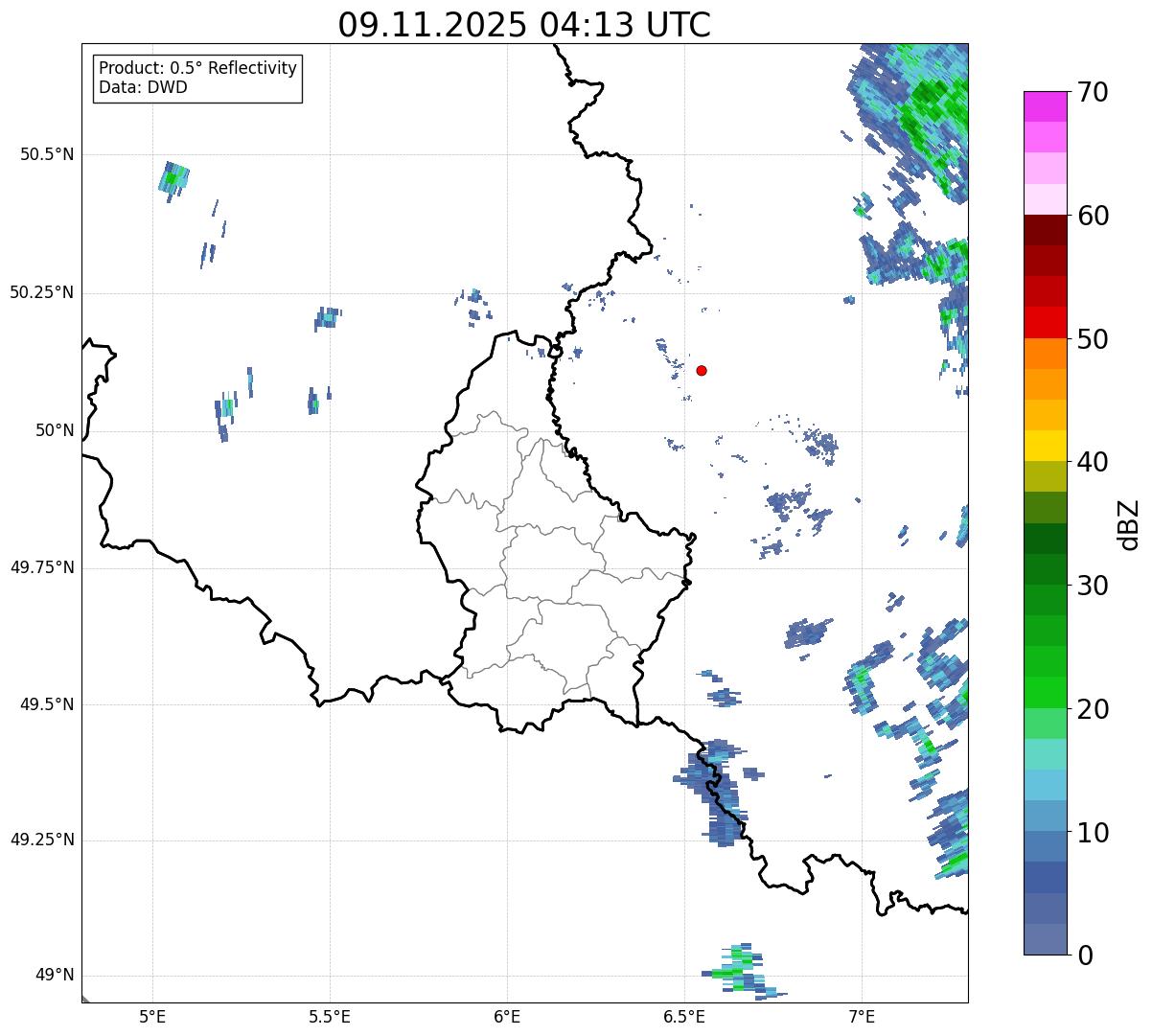Click the title "09.11.2025 04:13 UTC"
Screen dimensions: 1152x1036
click(x=524, y=25)
